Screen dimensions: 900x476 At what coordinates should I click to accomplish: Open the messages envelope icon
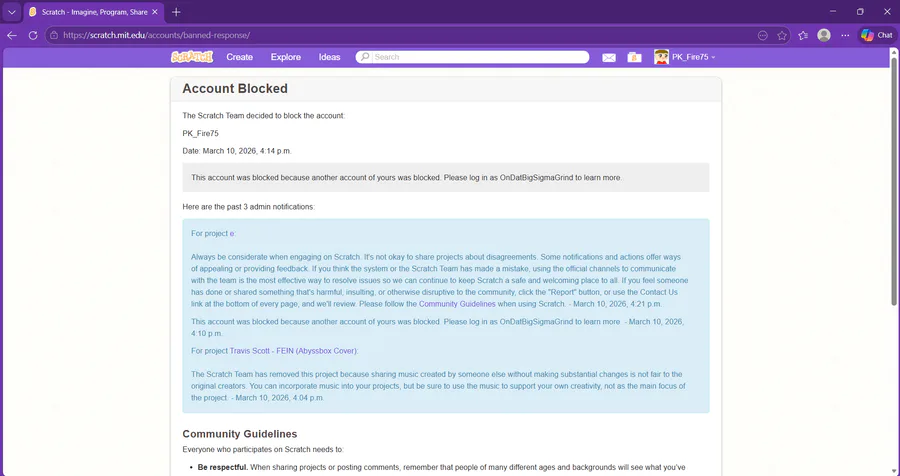click(609, 57)
